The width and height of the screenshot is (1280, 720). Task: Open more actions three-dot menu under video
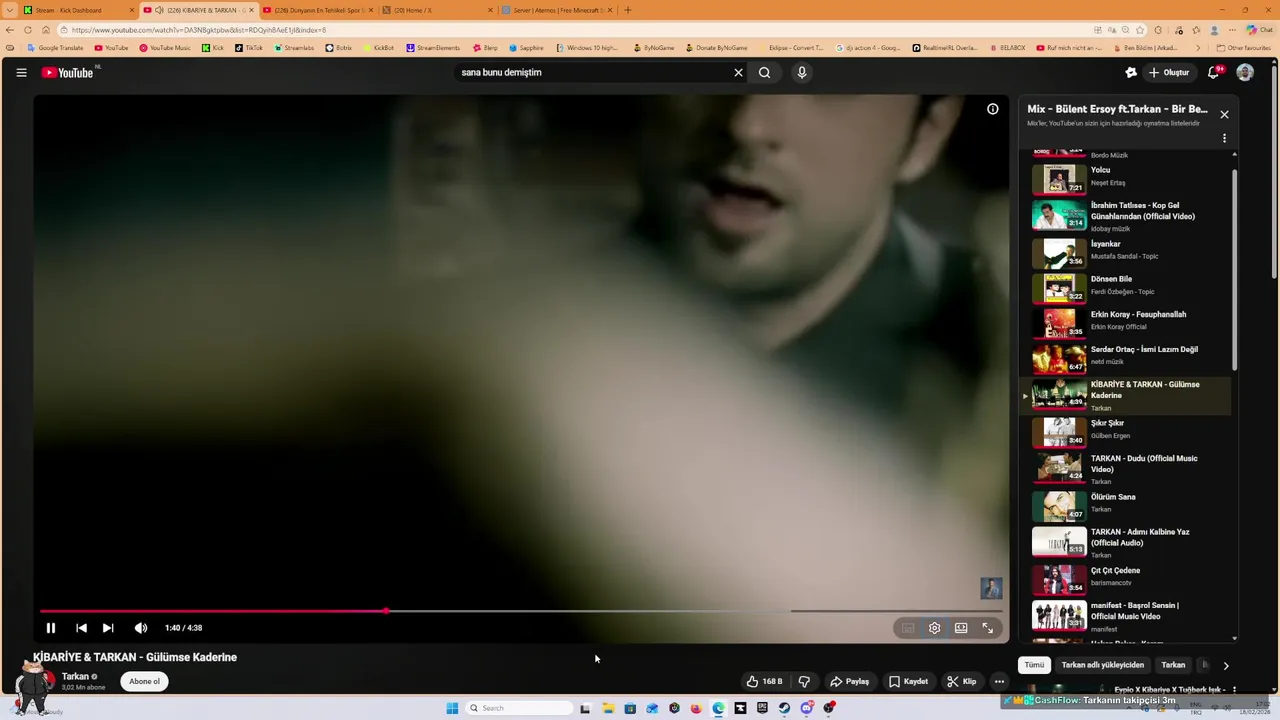pos(999,681)
